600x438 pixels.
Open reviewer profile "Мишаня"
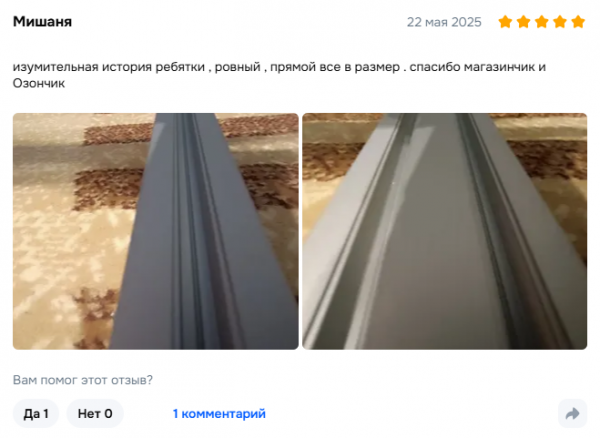click(x=42, y=21)
